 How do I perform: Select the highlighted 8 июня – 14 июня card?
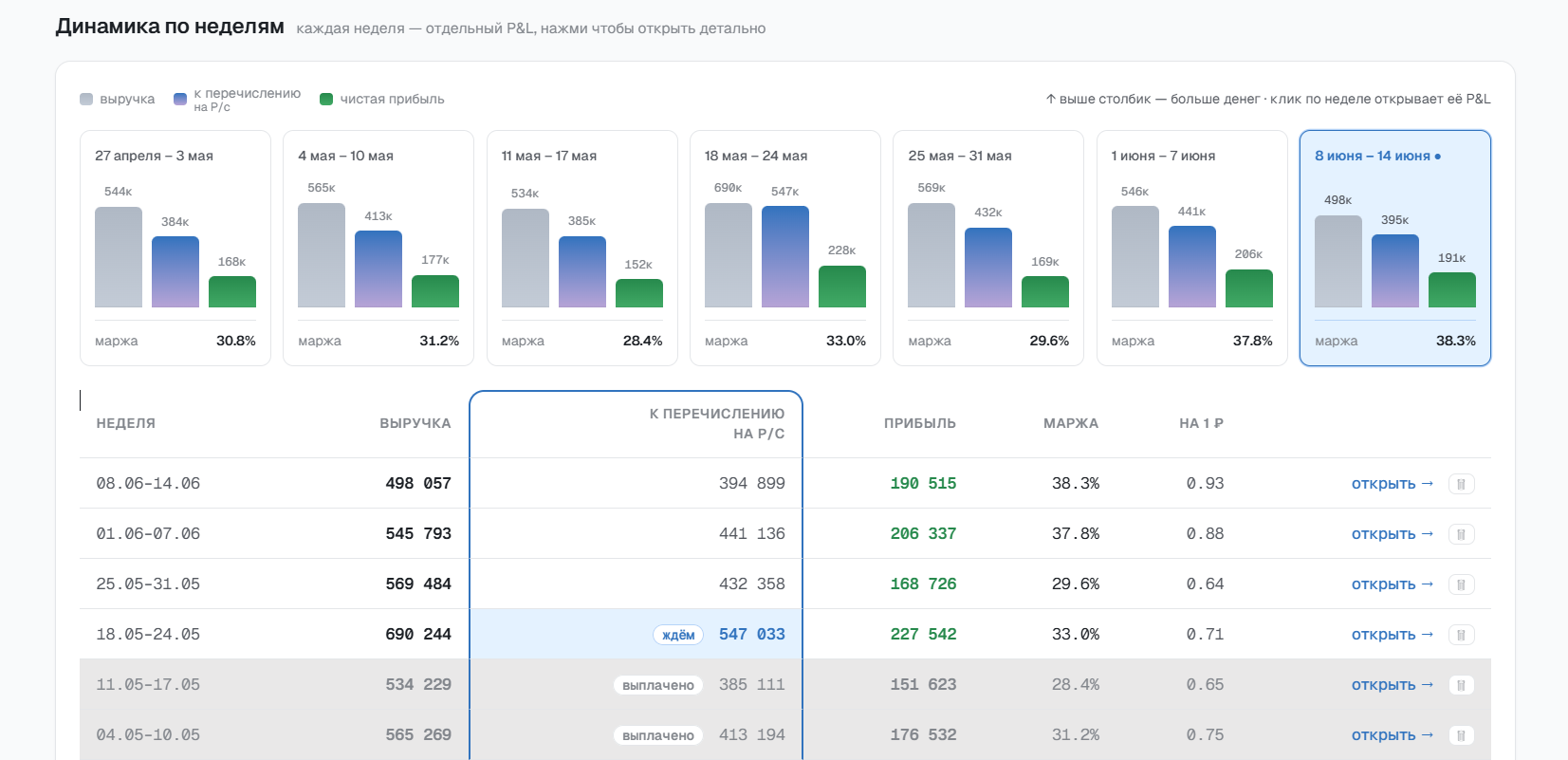(1395, 248)
